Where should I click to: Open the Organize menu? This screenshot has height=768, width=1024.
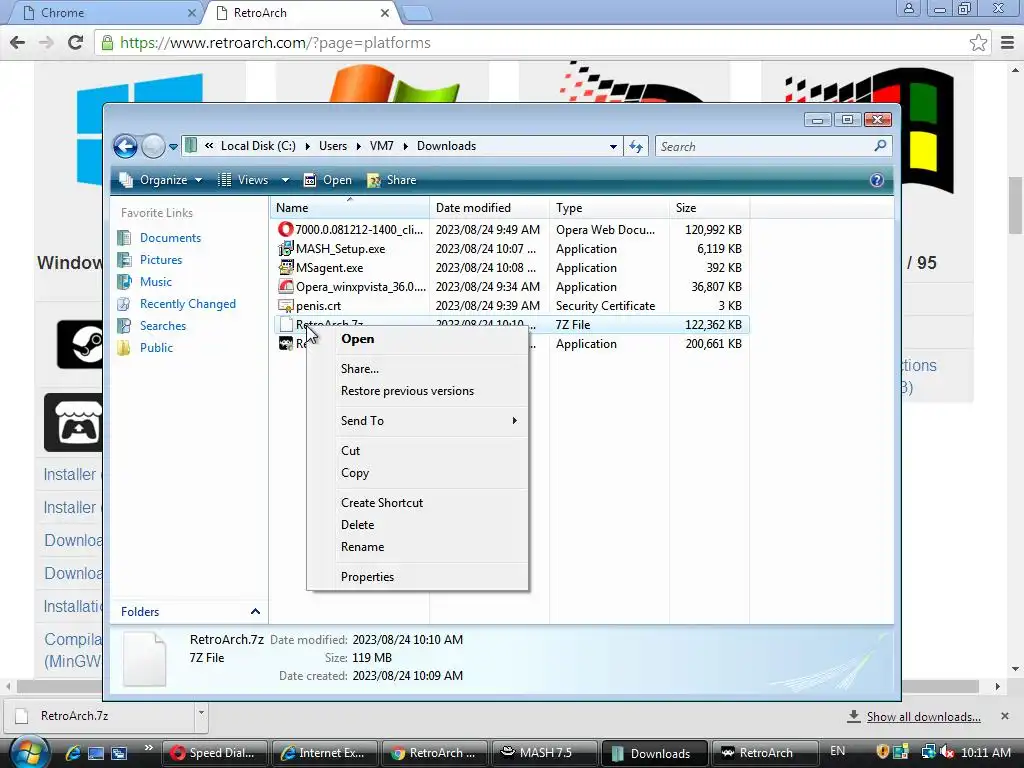tap(161, 180)
